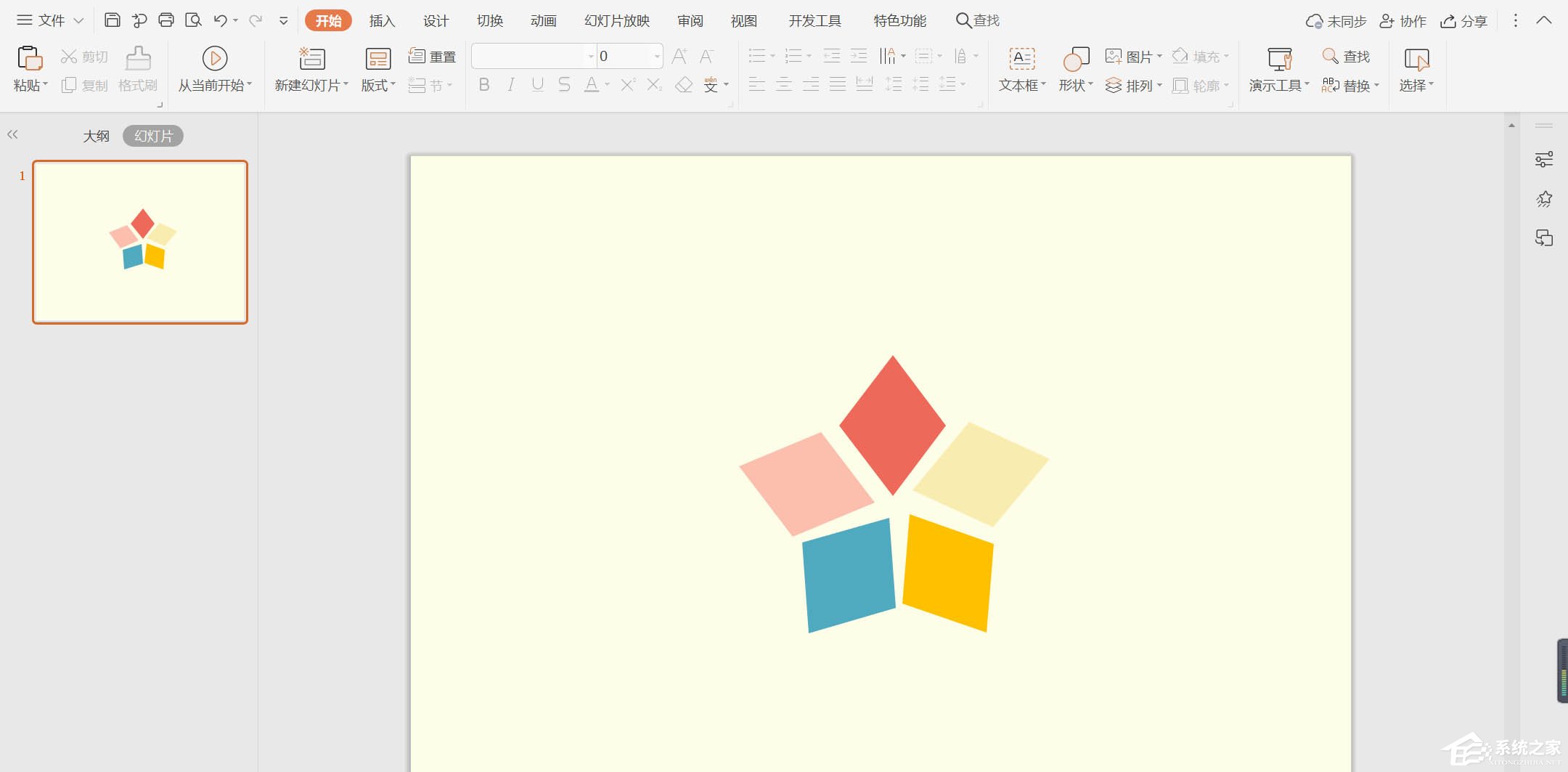1568x772 pixels.
Task: Click the Undo arrow icon
Action: (x=220, y=20)
